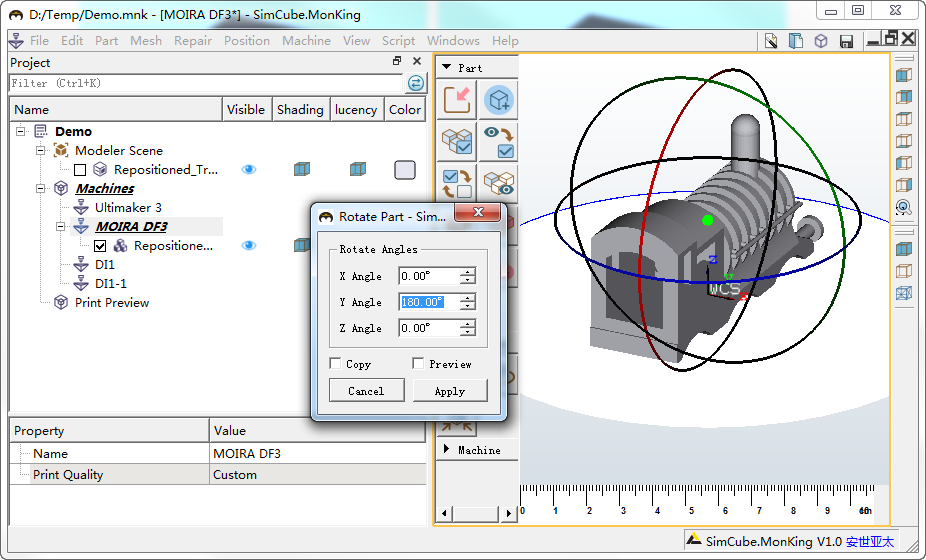Click the Y Angle input field

tap(429, 302)
